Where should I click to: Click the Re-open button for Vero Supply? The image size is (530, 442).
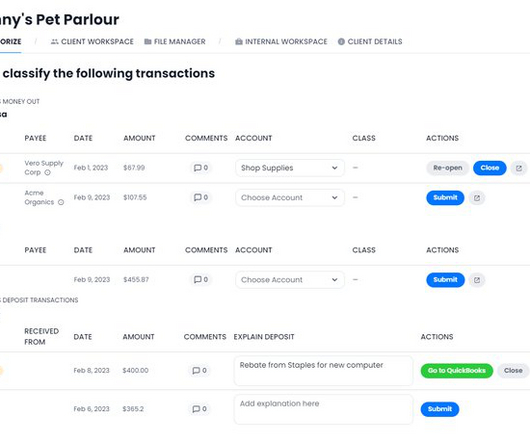448,168
